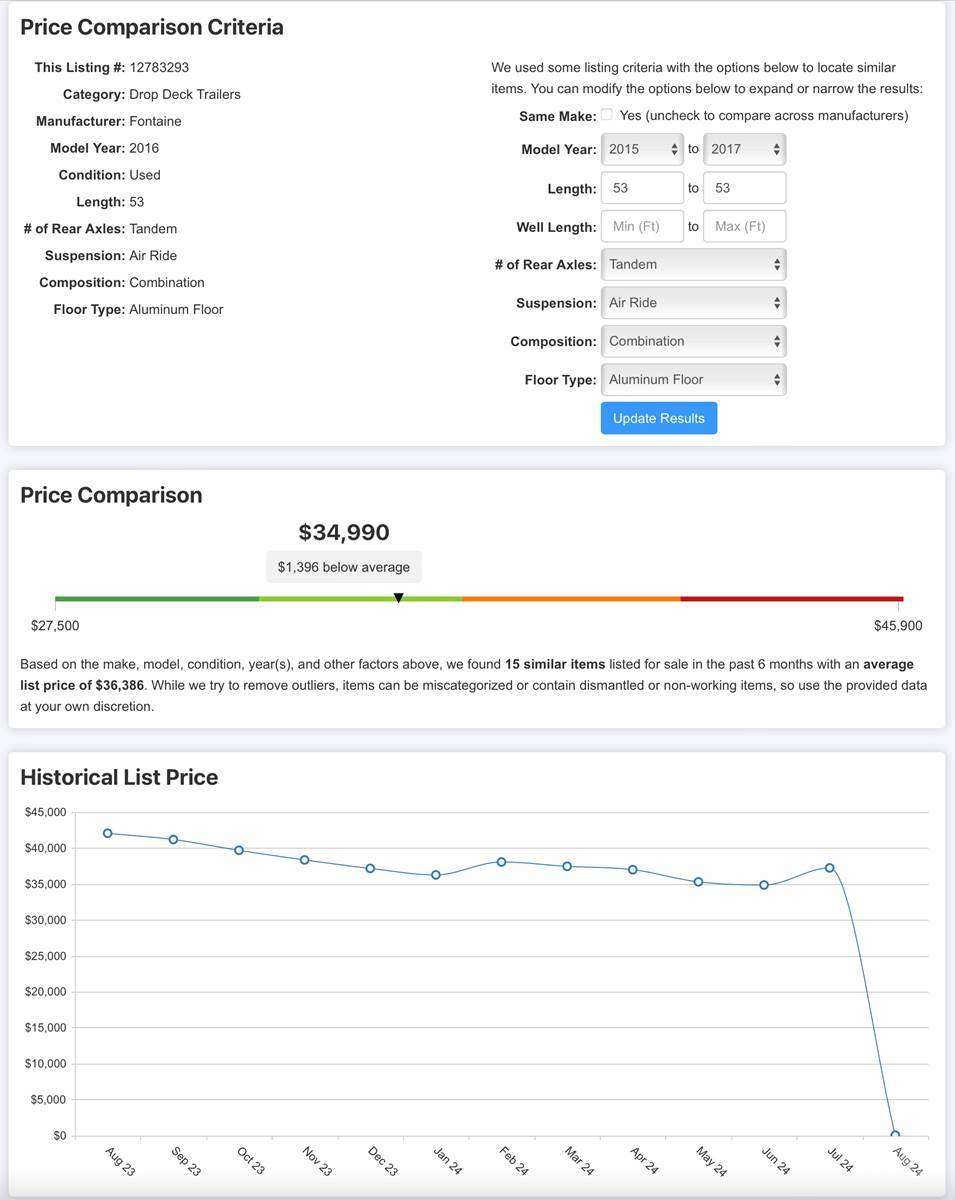
Task: Open the maximum Model Year dropdown
Action: pyautogui.click(x=744, y=149)
